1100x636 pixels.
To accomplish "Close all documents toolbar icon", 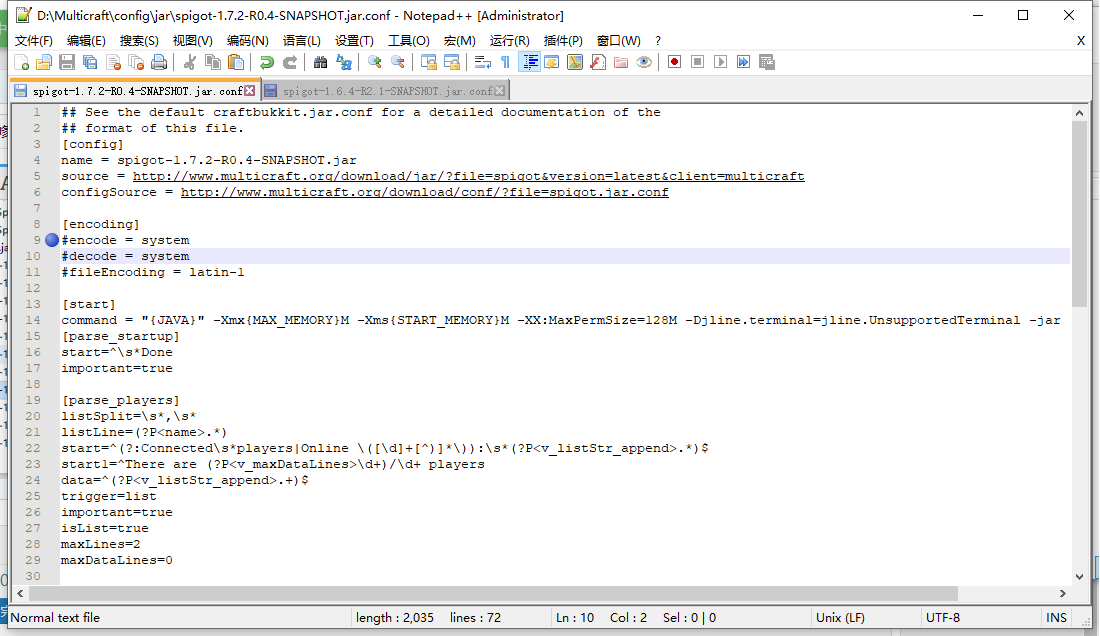I will click(x=137, y=62).
